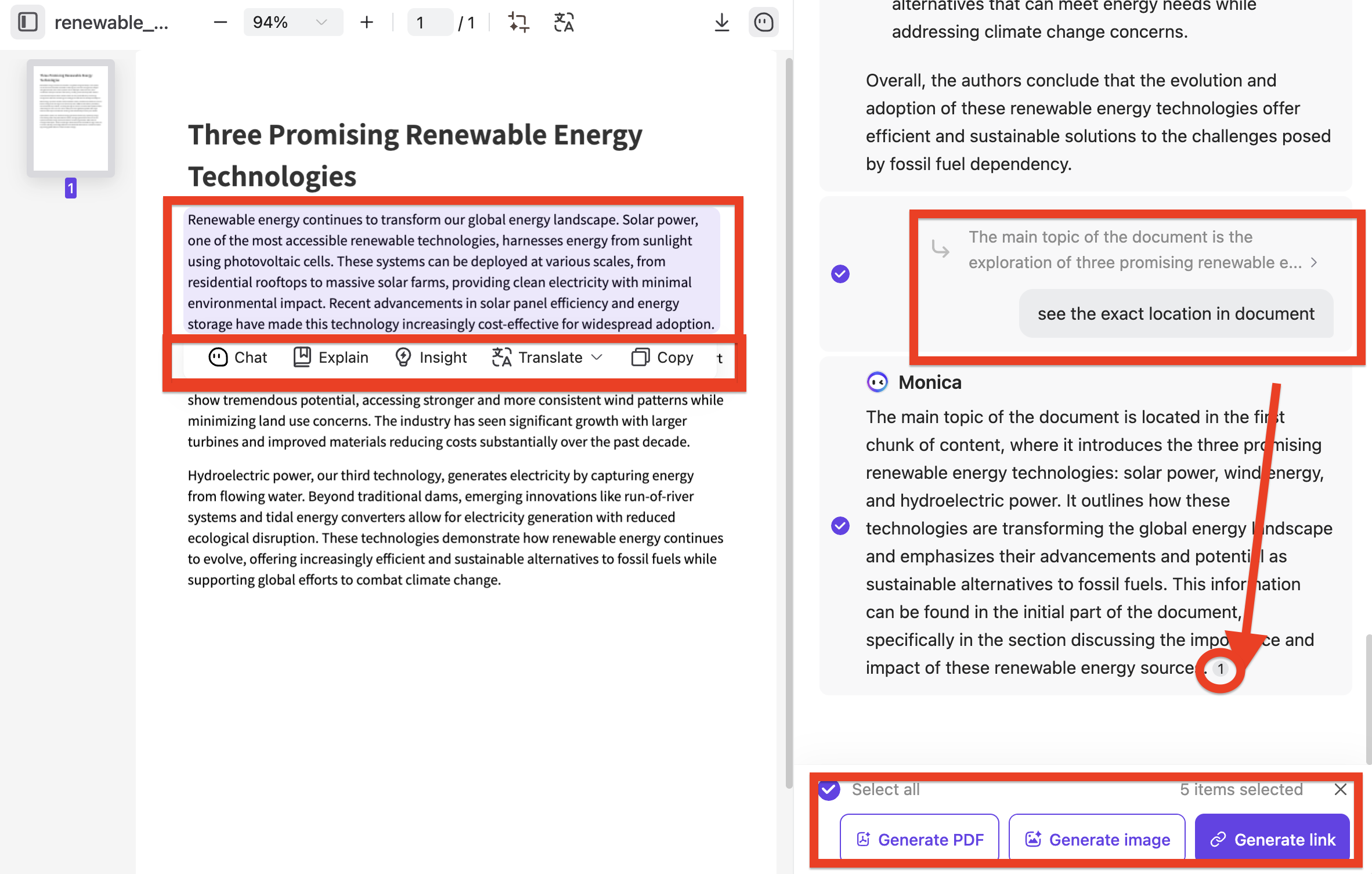Click the Hydroelectric power paragraph
This screenshot has width=1372, height=874.
click(455, 528)
